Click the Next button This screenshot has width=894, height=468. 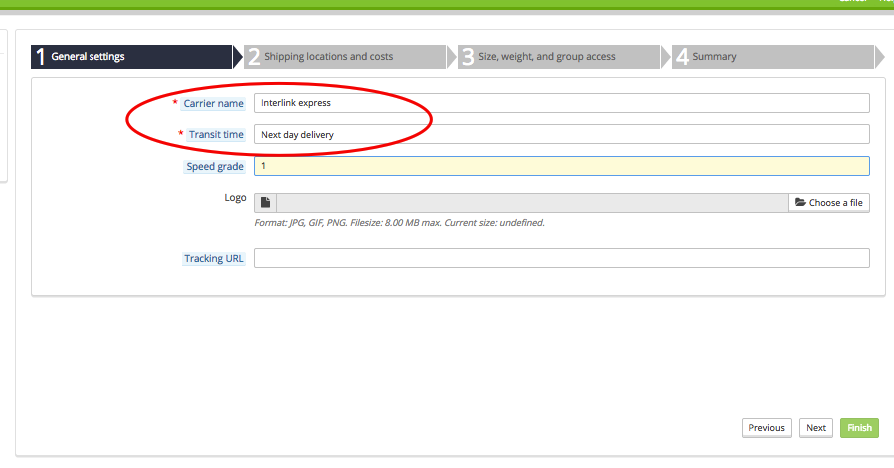pos(816,428)
